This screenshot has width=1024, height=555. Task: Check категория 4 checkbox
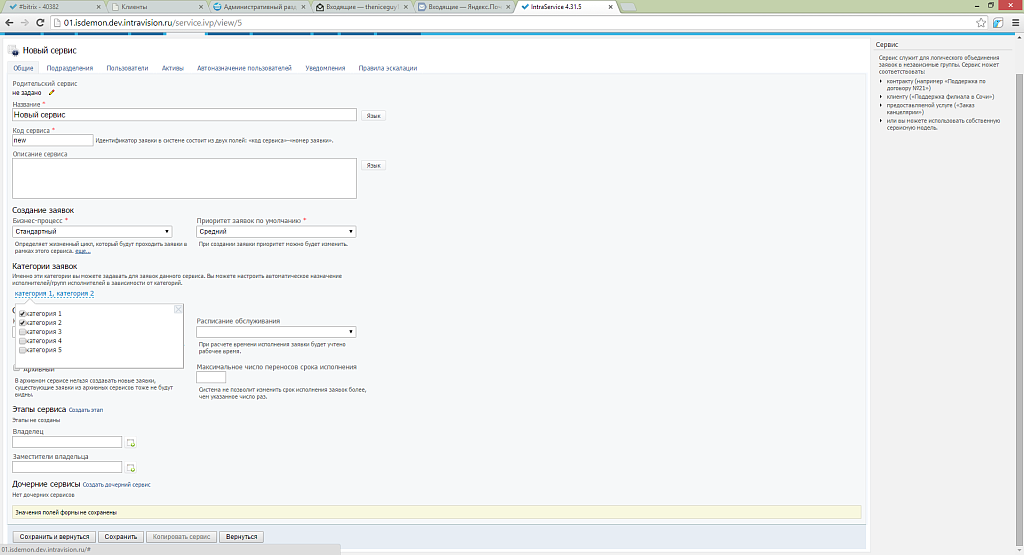(x=22, y=341)
